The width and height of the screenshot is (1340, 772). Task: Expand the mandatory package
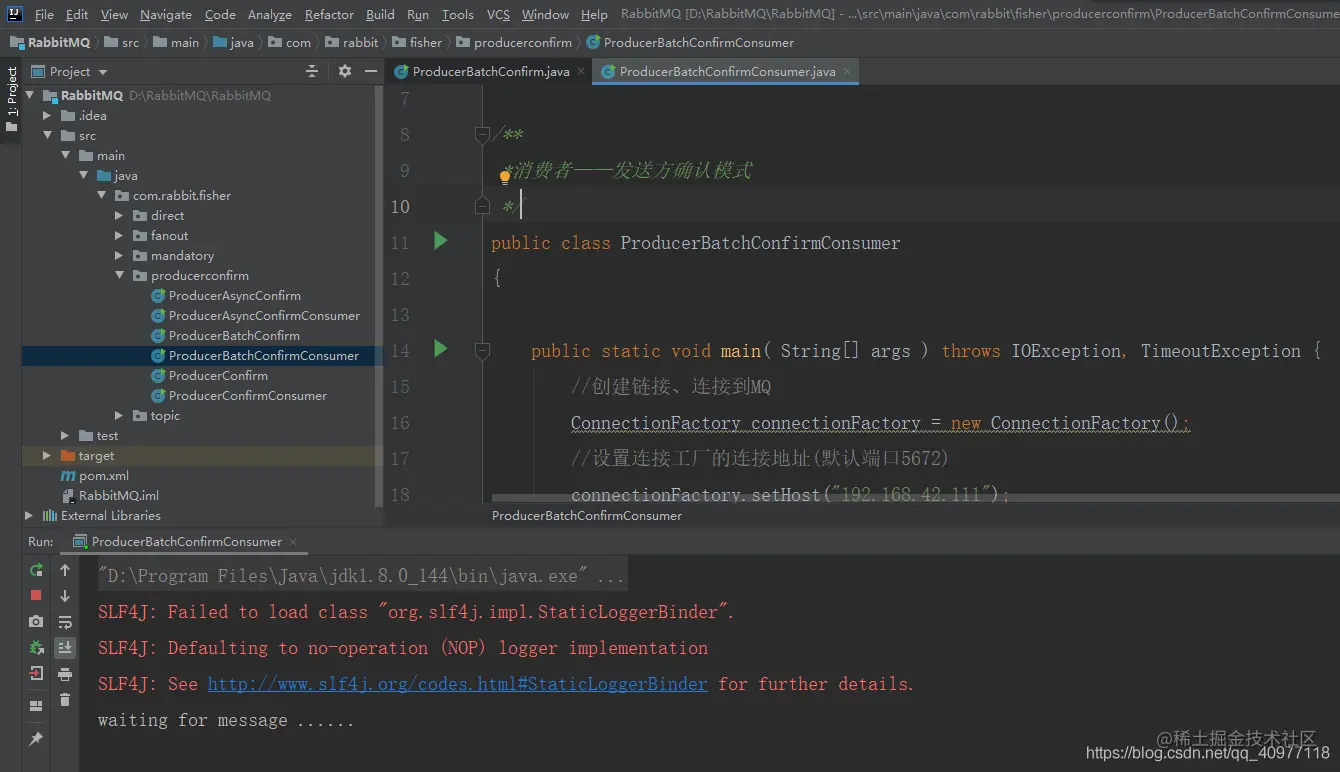click(119, 256)
